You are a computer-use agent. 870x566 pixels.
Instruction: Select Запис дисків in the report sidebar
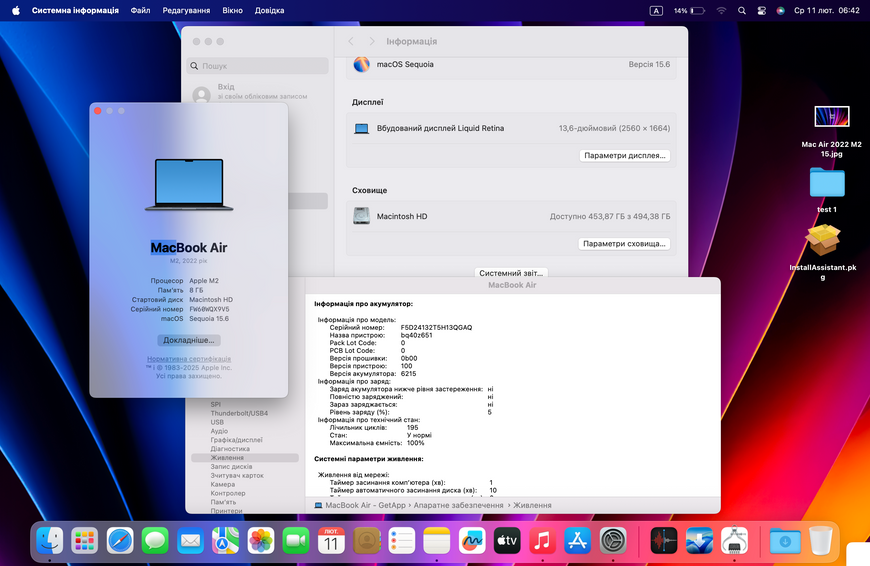pyautogui.click(x=231, y=467)
